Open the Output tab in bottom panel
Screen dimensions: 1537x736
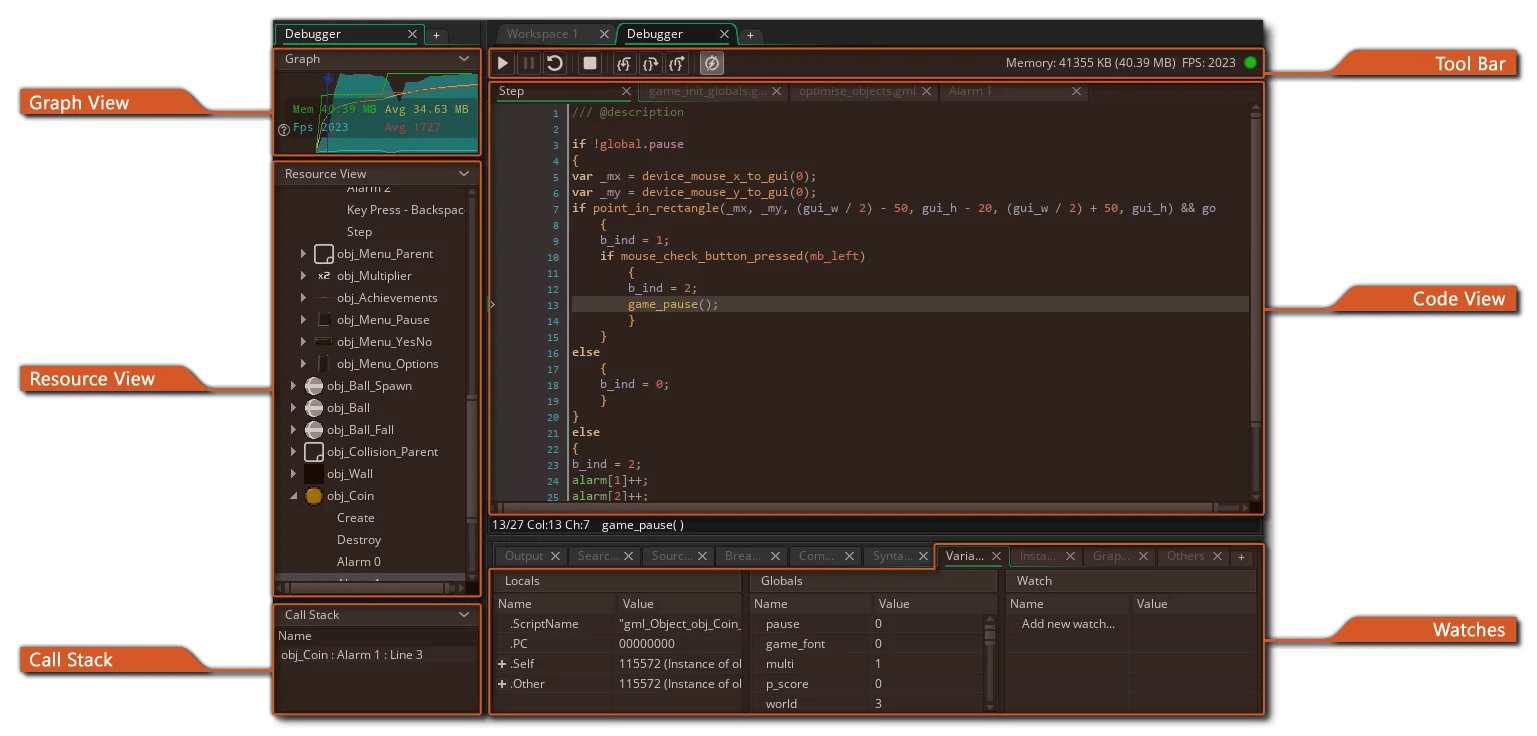coord(523,556)
